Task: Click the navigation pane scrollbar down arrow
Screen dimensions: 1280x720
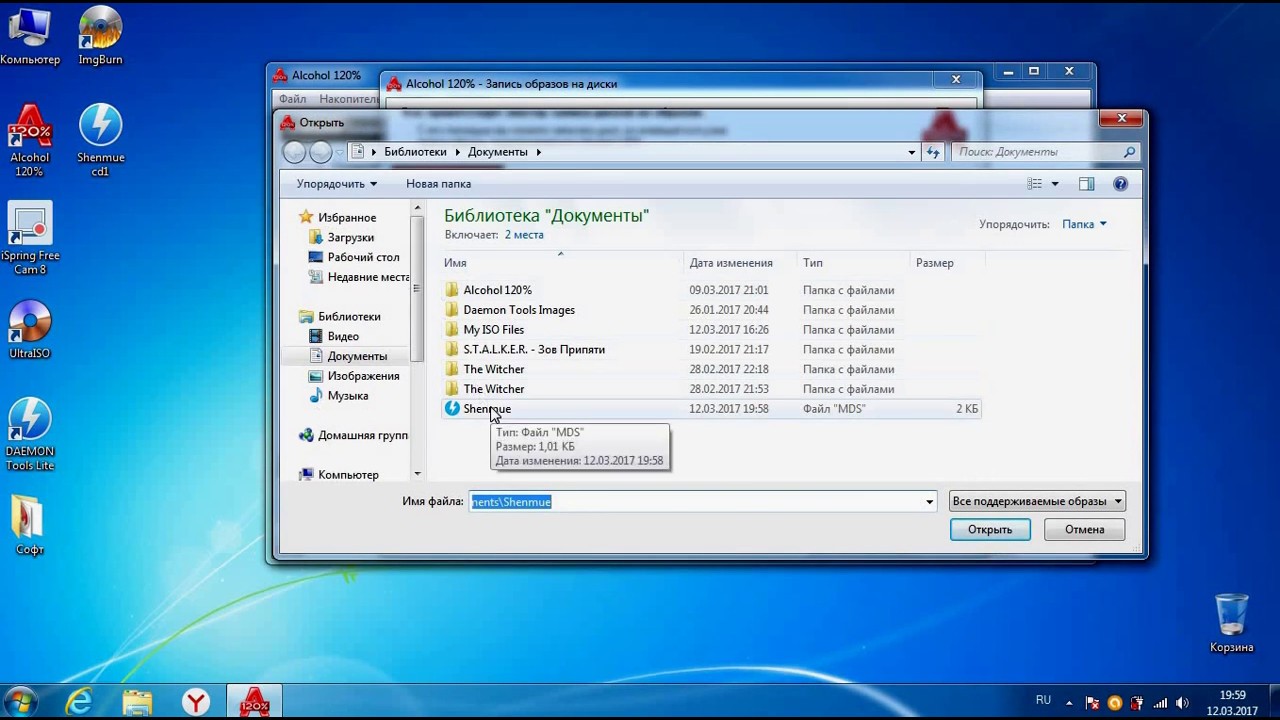Action: click(417, 474)
